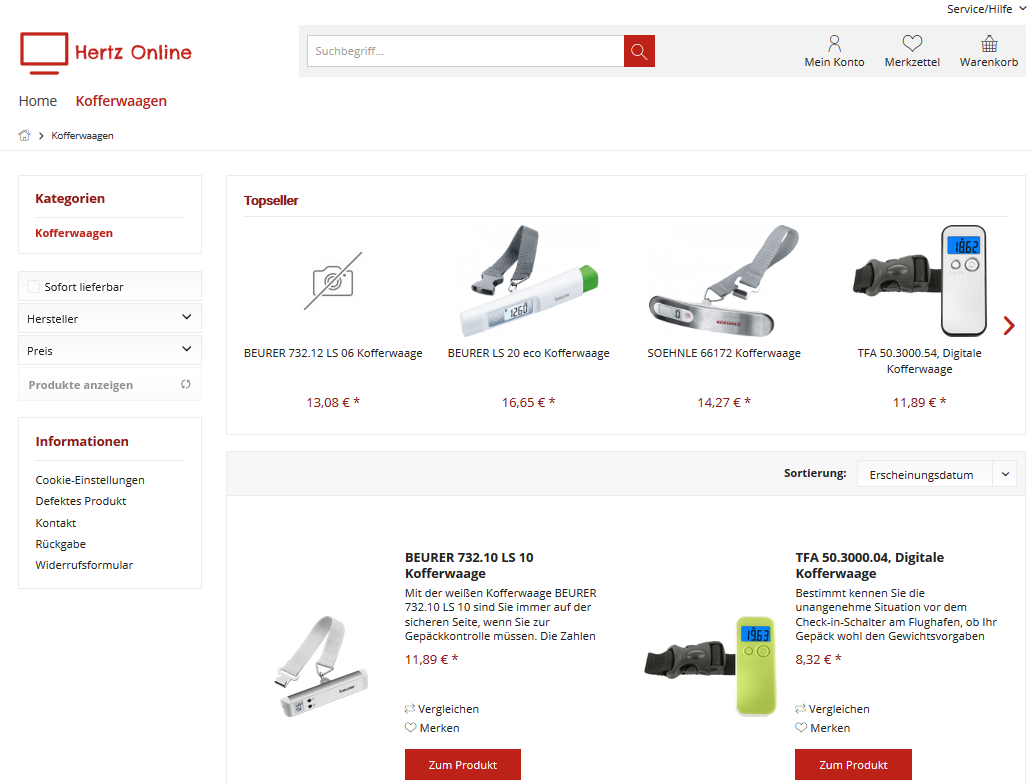Open Mein Konto account icon
The image size is (1033, 784).
tap(834, 43)
